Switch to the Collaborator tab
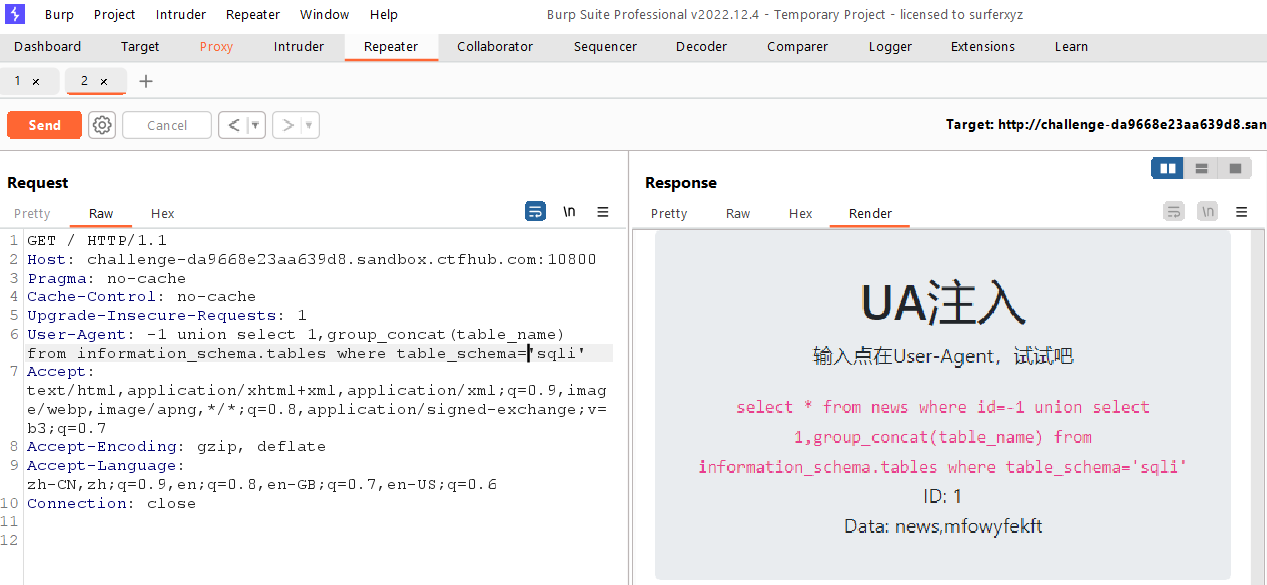 (495, 47)
